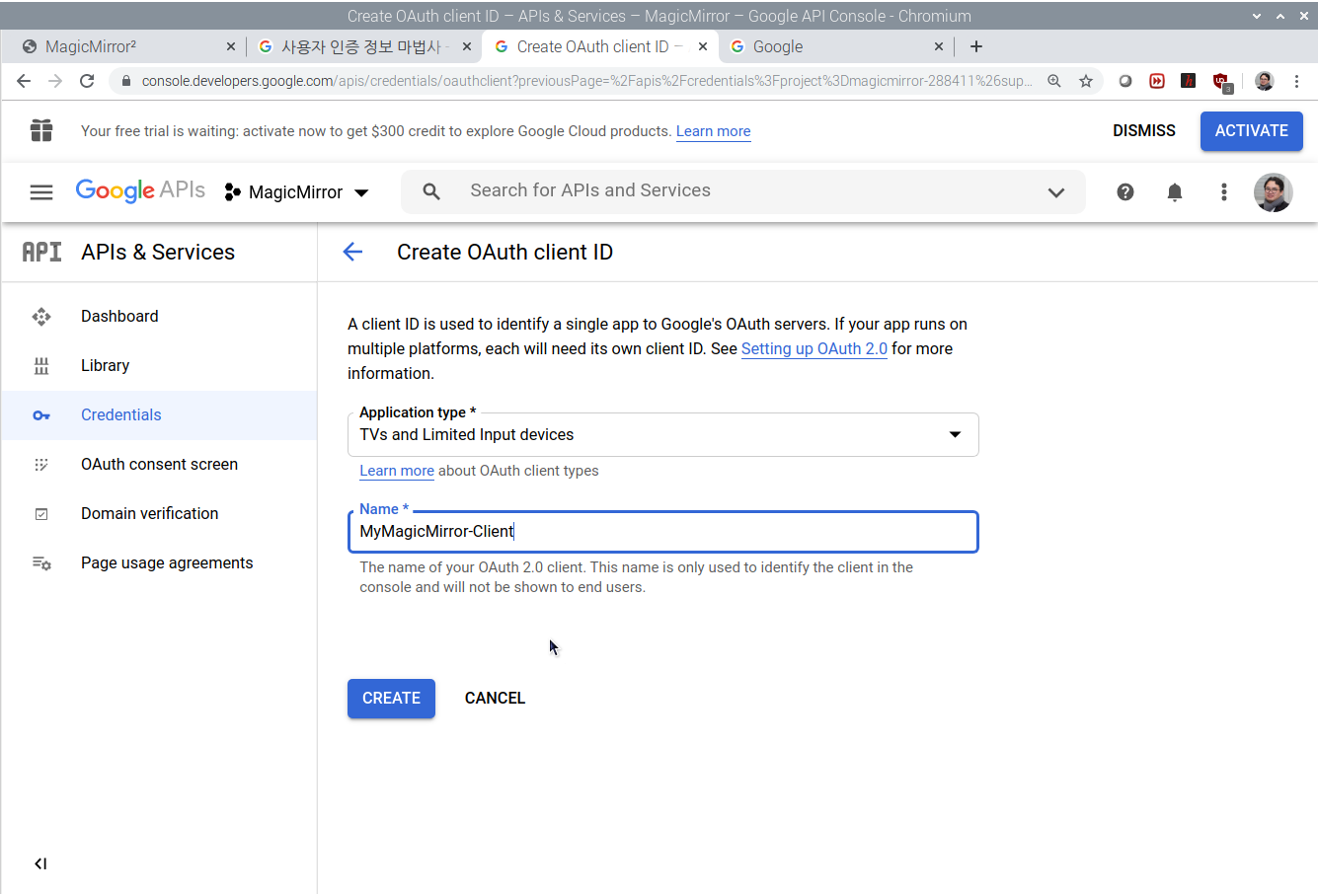This screenshot has width=1318, height=896.
Task: Click the gray circle extension icon
Action: 1125,81
